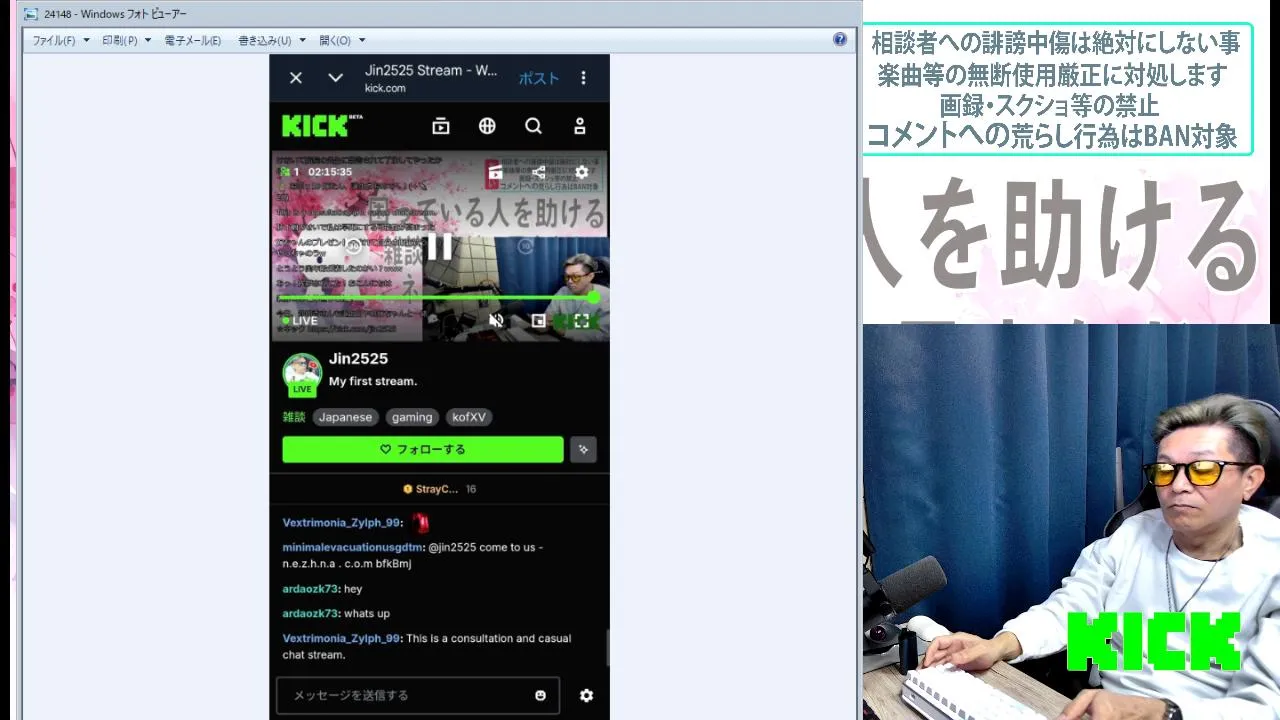Open the 書き込み(U) menu

[265, 40]
